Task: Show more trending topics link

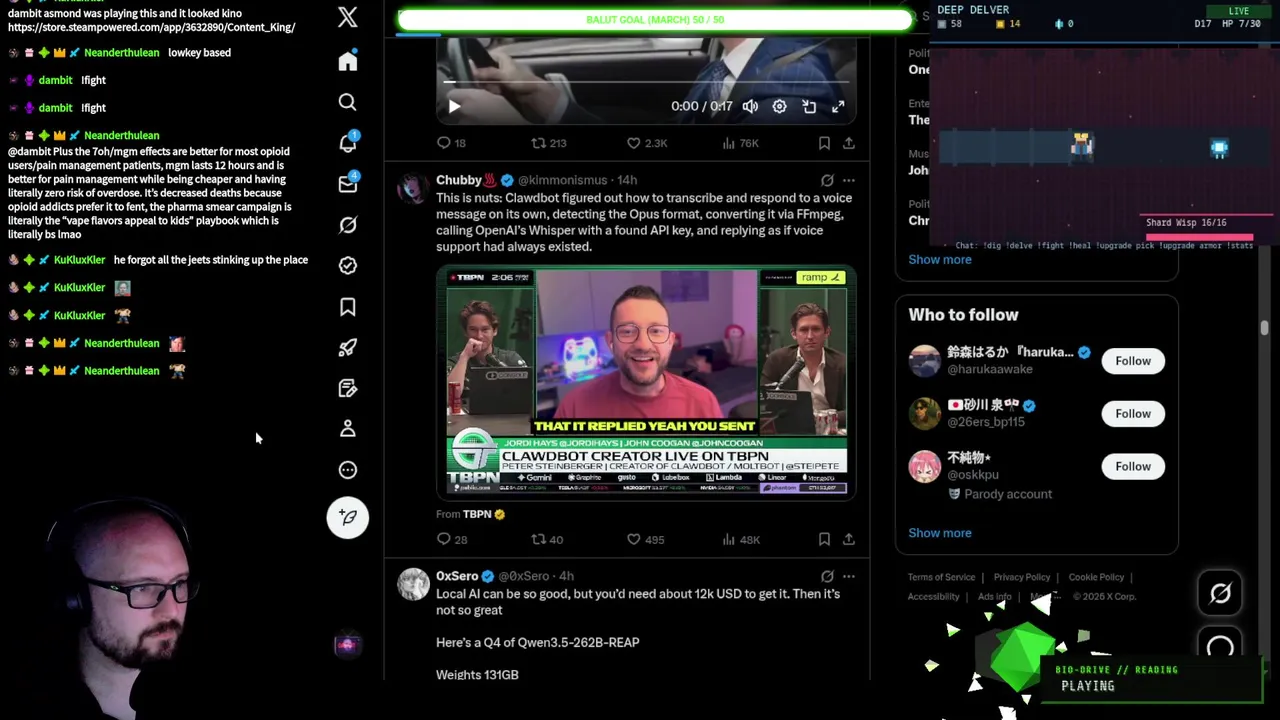Action: [x=939, y=259]
